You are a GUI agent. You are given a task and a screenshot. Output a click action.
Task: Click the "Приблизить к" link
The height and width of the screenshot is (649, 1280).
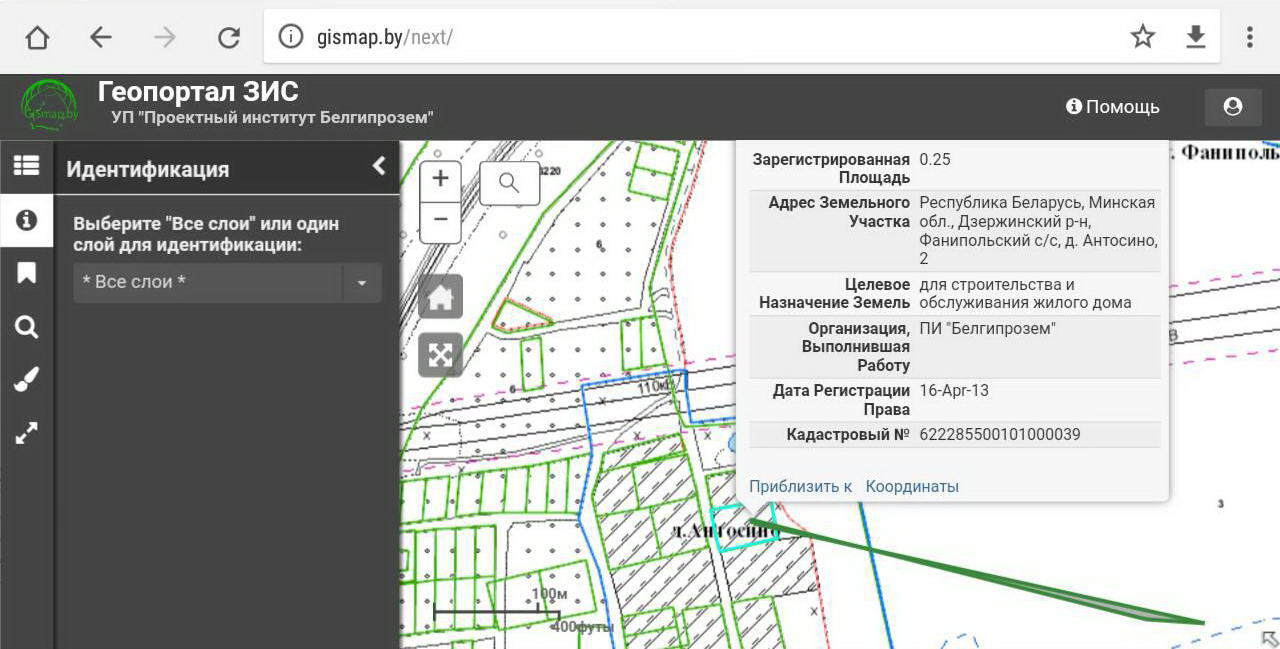point(800,487)
